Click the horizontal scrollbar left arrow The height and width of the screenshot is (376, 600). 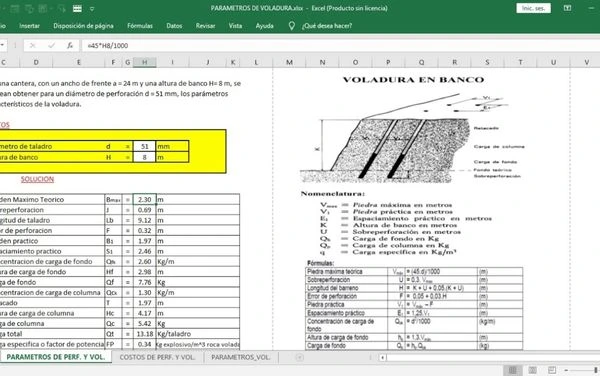click(382, 357)
